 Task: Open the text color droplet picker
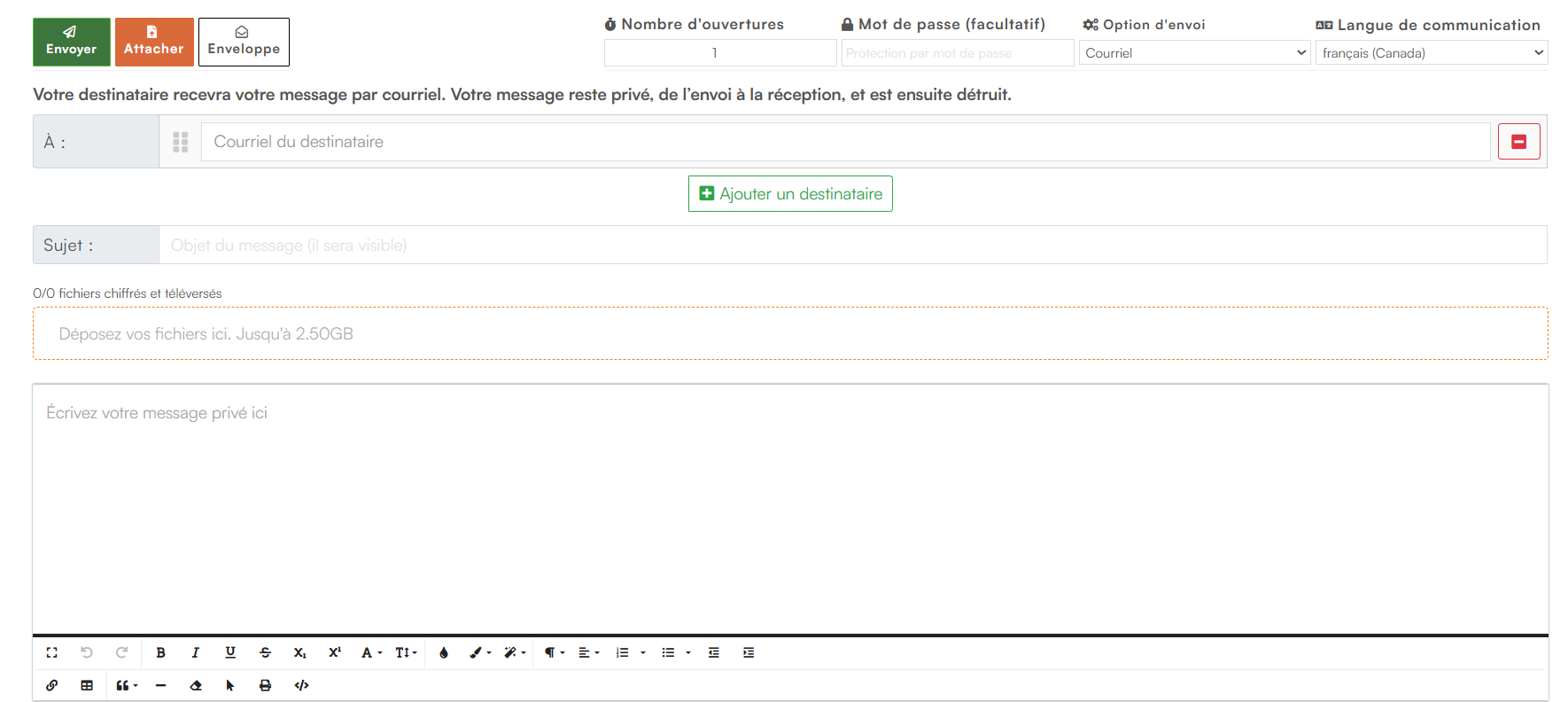coord(444,652)
